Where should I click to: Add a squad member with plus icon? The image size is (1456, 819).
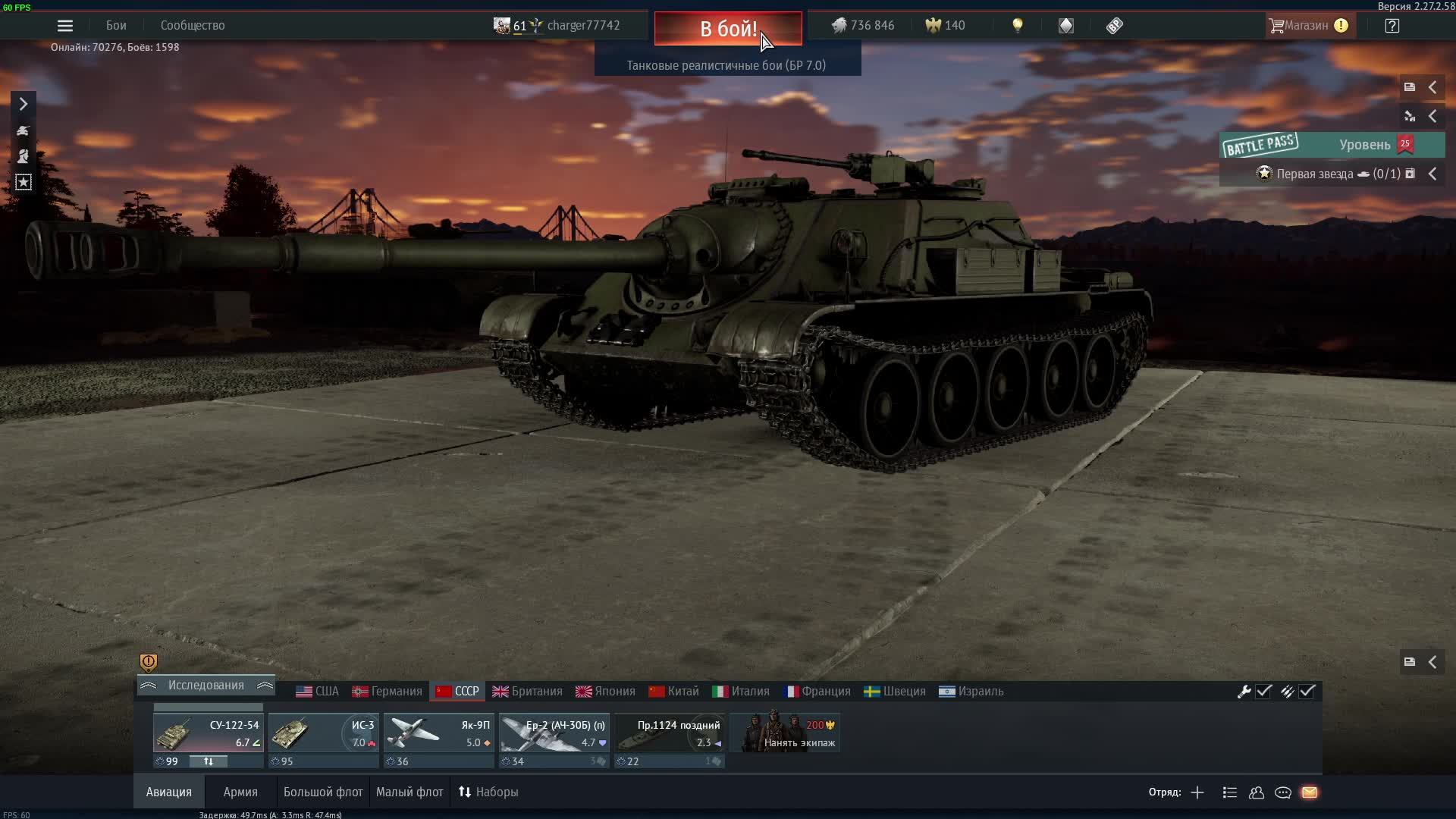tap(1197, 792)
